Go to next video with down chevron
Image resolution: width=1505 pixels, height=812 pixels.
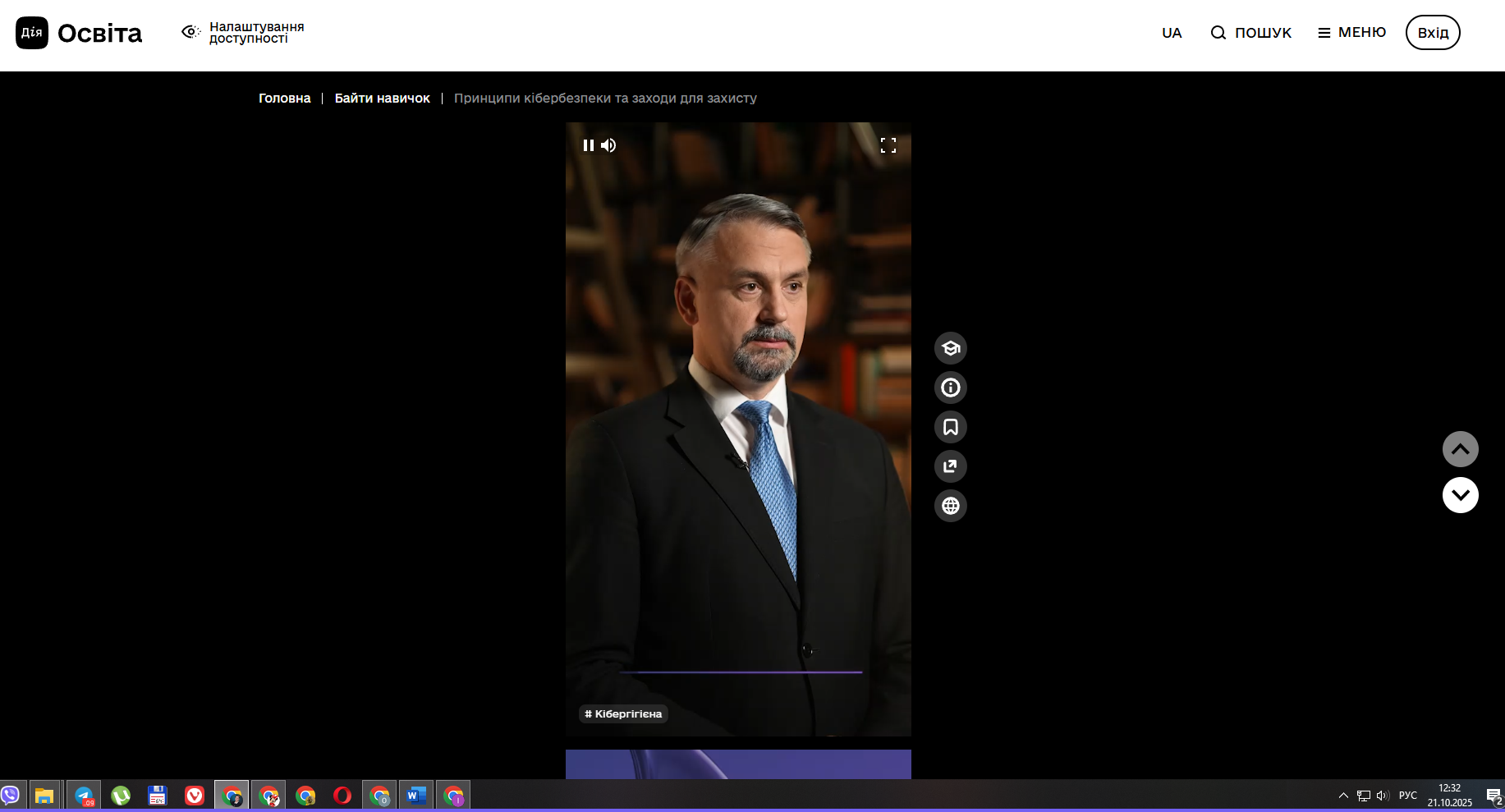[x=1460, y=495]
